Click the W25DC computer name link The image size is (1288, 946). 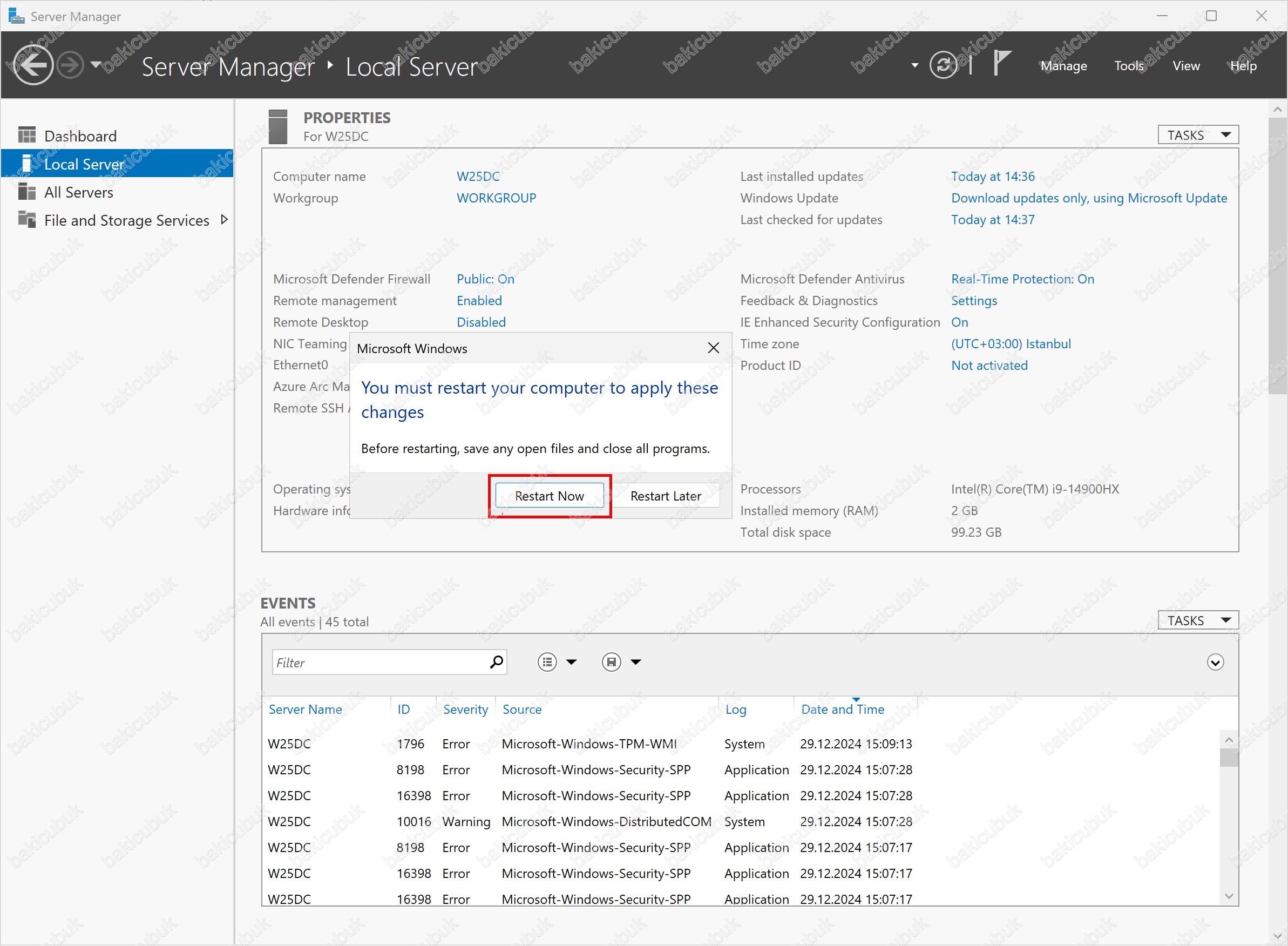click(478, 177)
